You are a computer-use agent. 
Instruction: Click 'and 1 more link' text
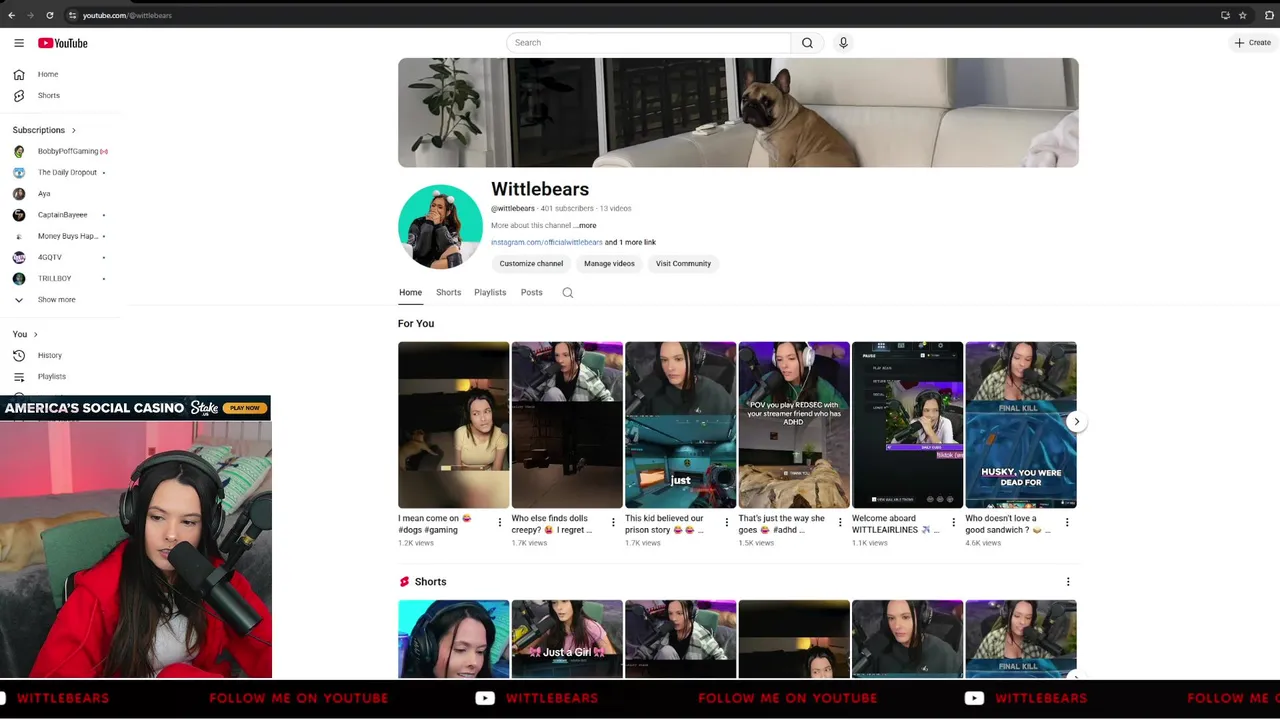(x=630, y=242)
